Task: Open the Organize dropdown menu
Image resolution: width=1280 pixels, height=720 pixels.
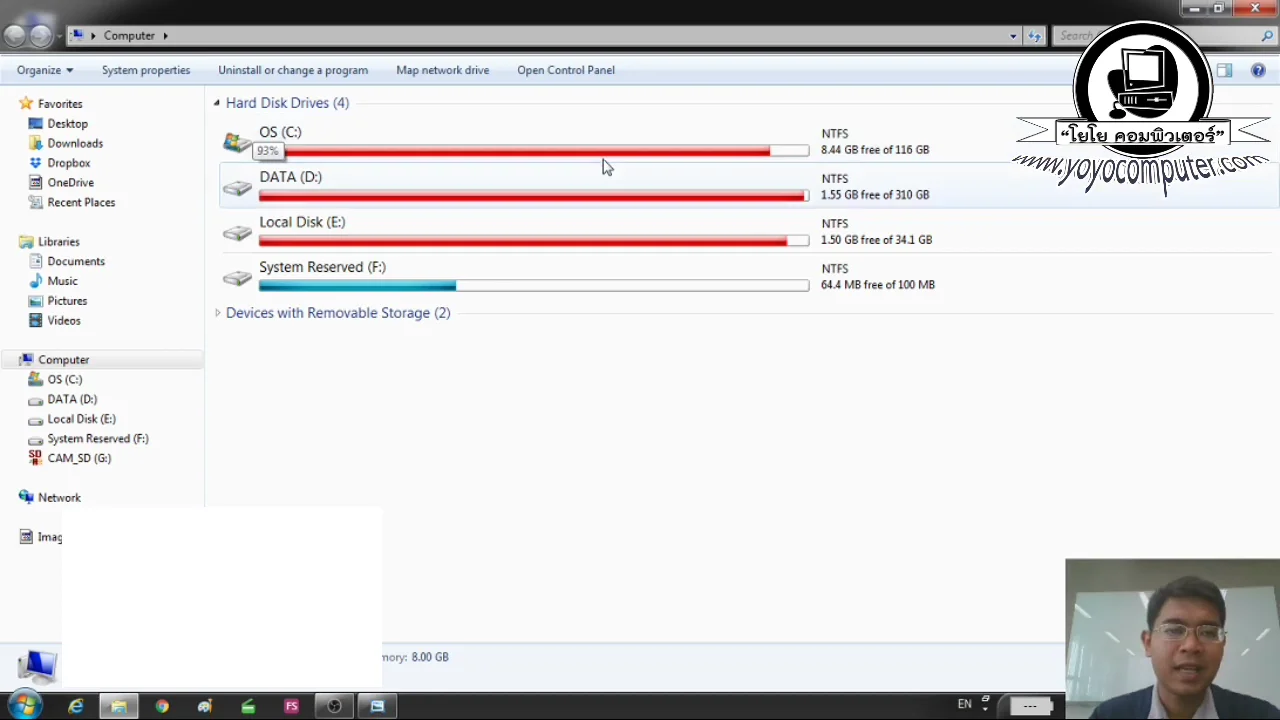Action: click(x=43, y=70)
